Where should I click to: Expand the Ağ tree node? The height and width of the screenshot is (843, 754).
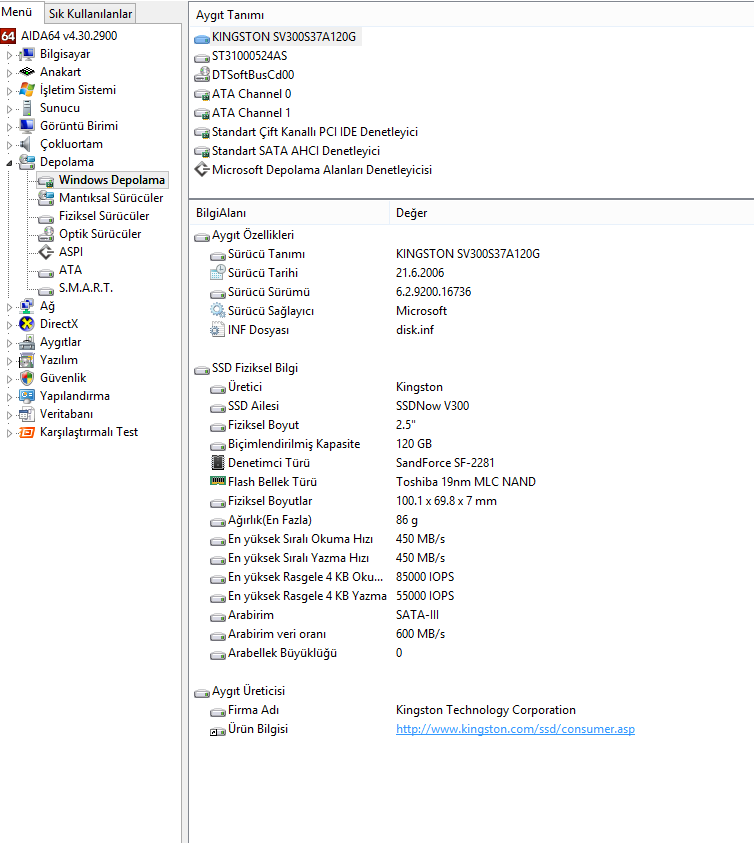click(9, 307)
